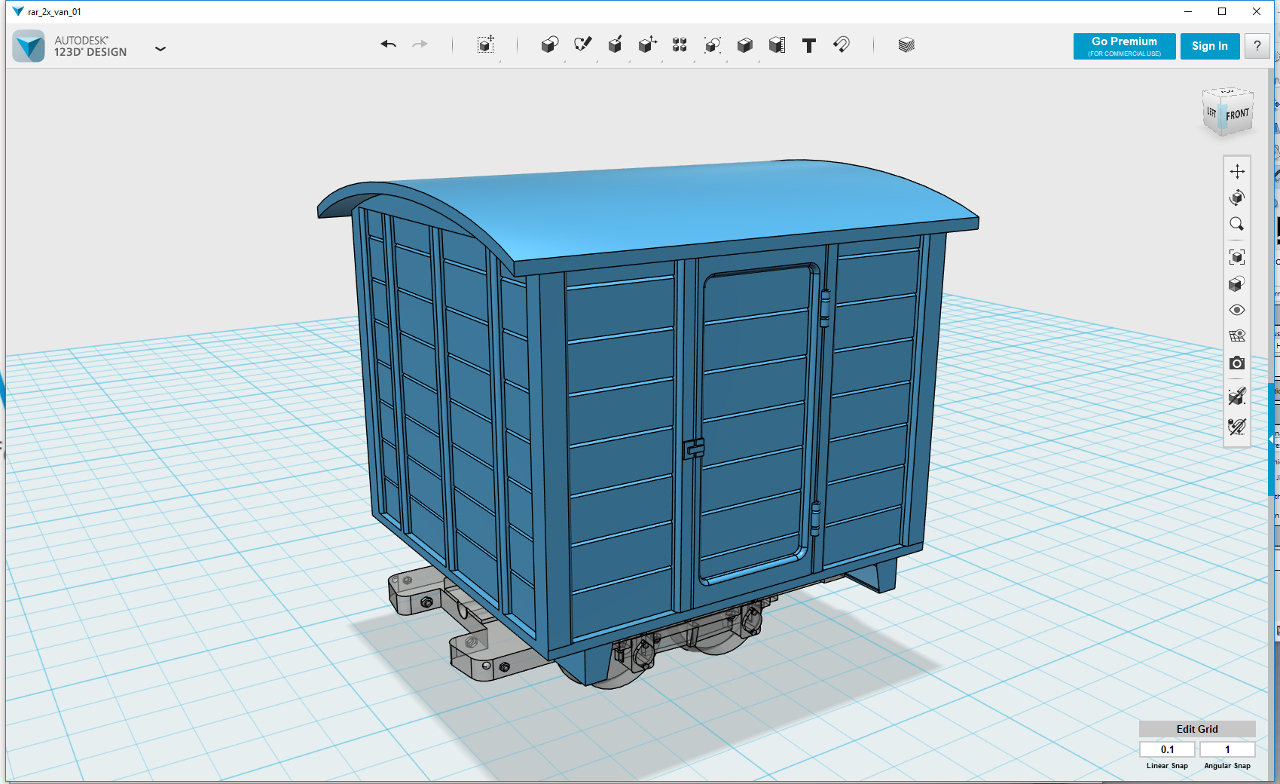
Task: Open help with the question mark button
Action: [x=1257, y=46]
